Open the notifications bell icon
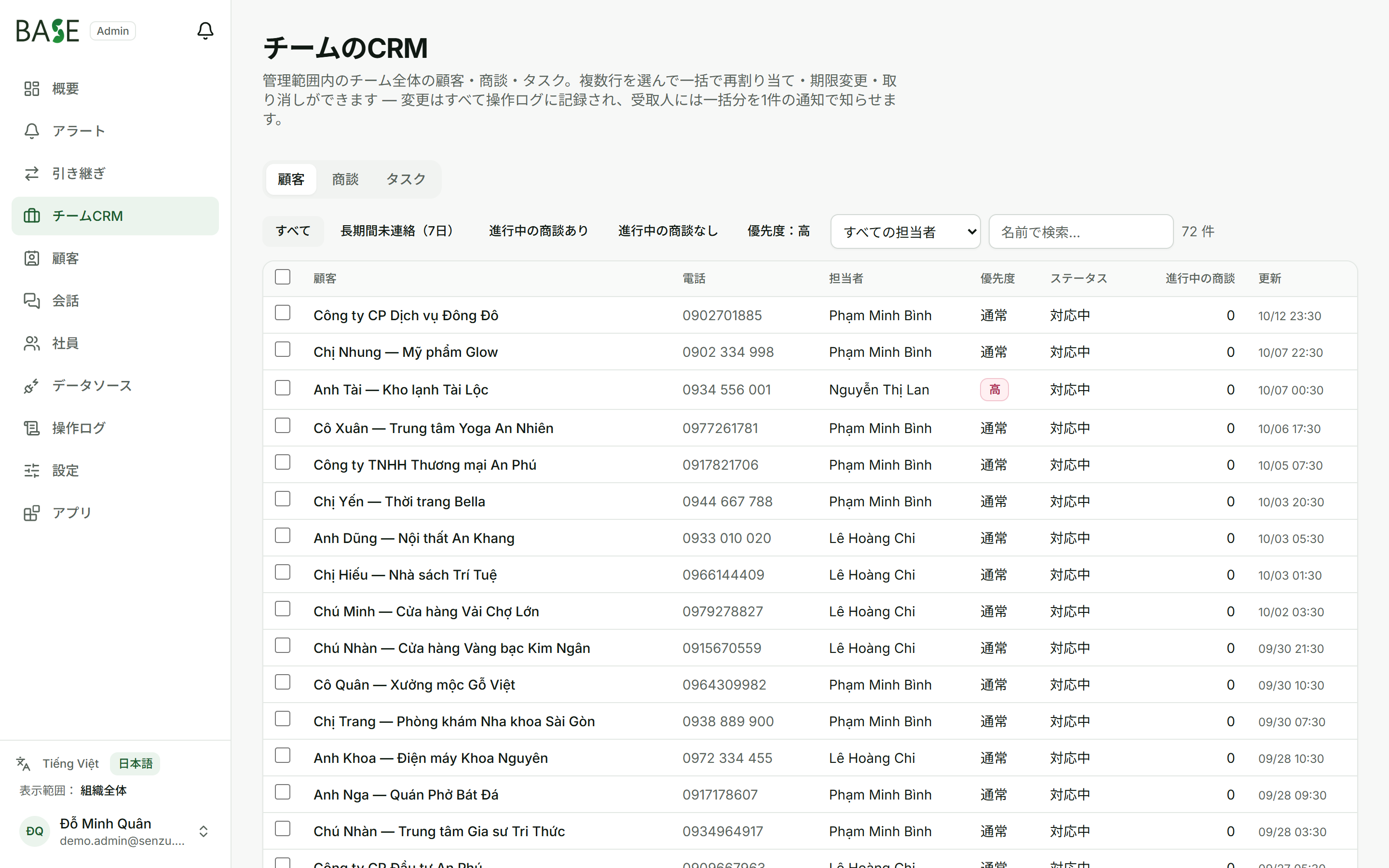 click(x=205, y=30)
